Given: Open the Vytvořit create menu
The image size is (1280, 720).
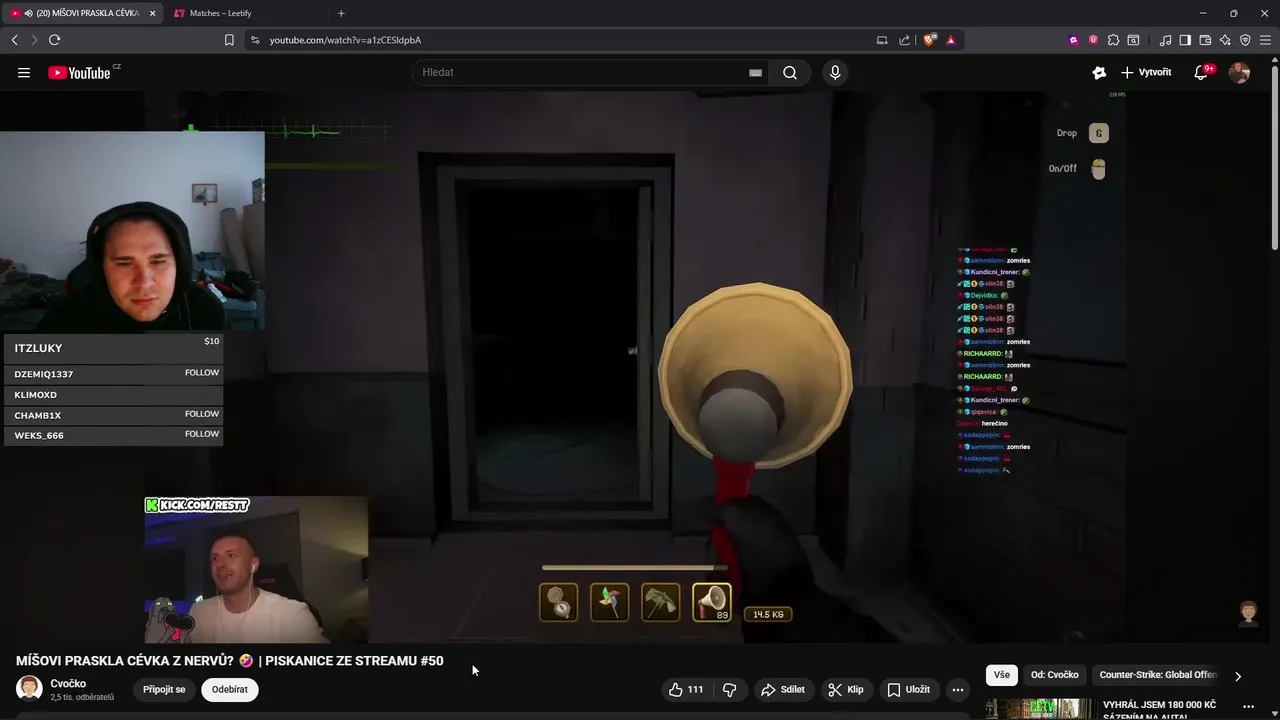Looking at the screenshot, I should (1146, 72).
